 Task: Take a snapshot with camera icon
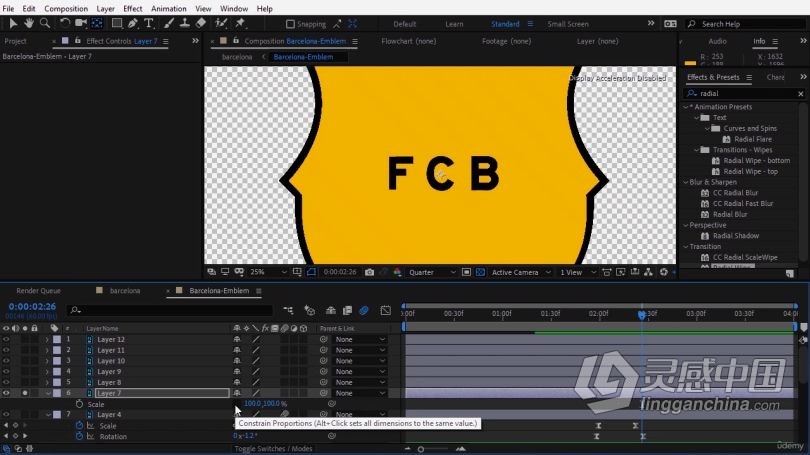(369, 272)
